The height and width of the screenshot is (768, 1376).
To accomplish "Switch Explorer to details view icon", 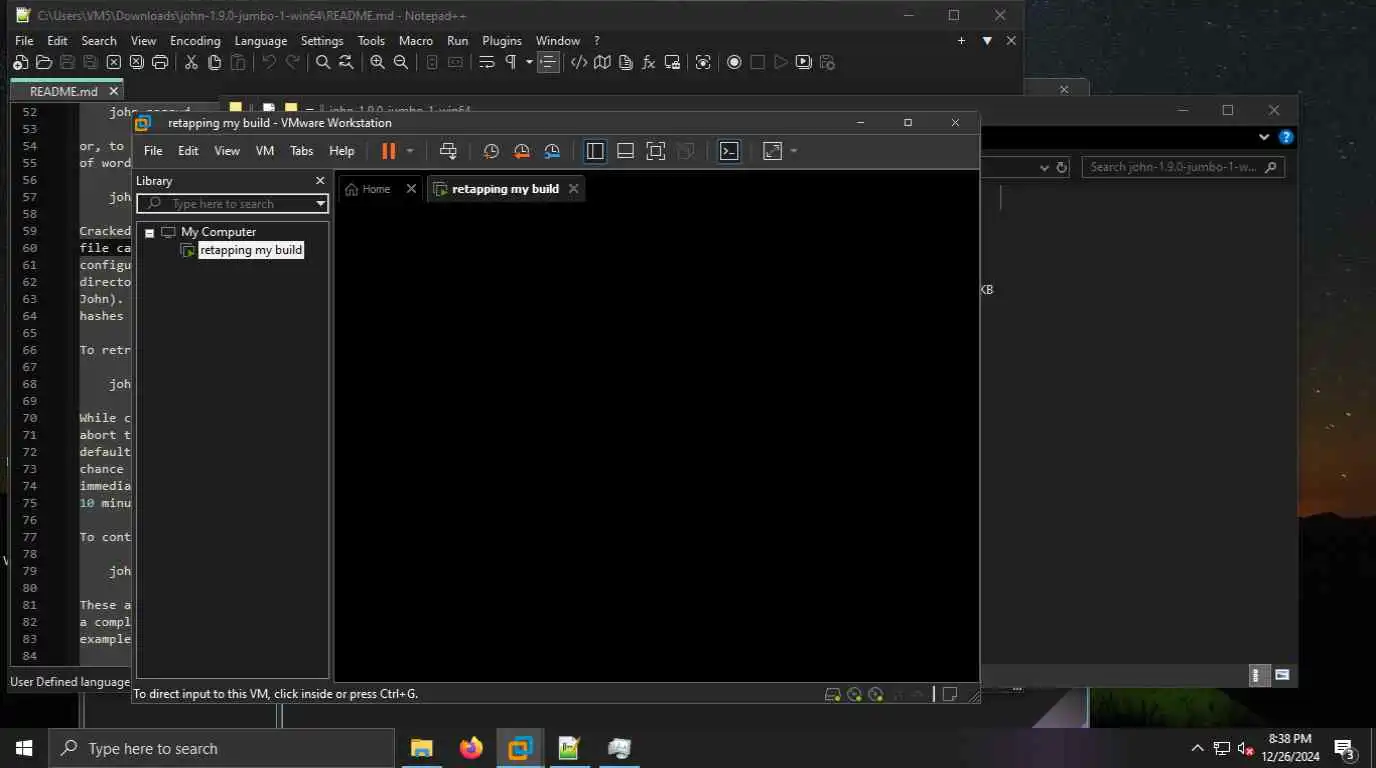I will [1260, 675].
